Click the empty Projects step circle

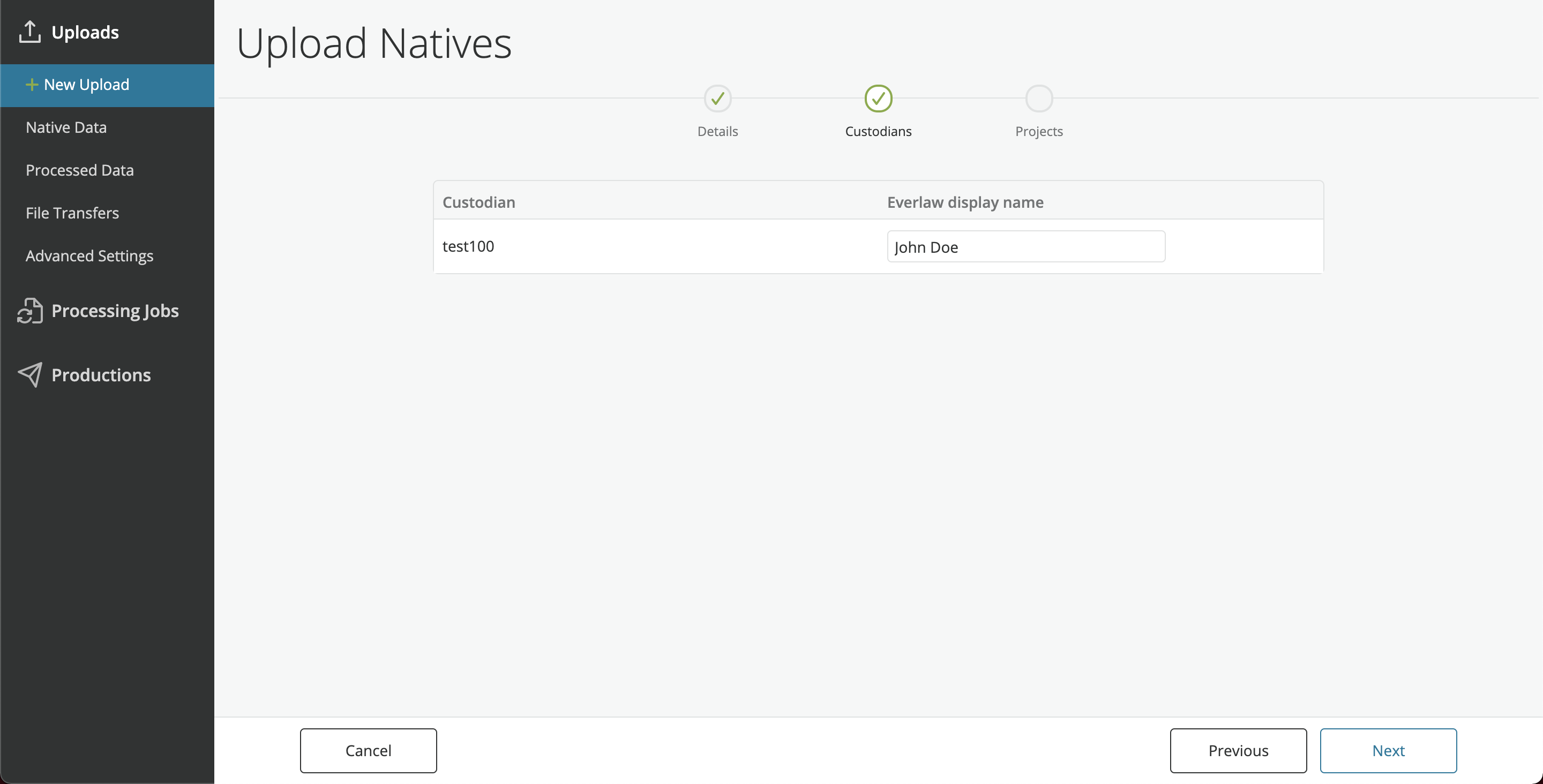point(1039,99)
